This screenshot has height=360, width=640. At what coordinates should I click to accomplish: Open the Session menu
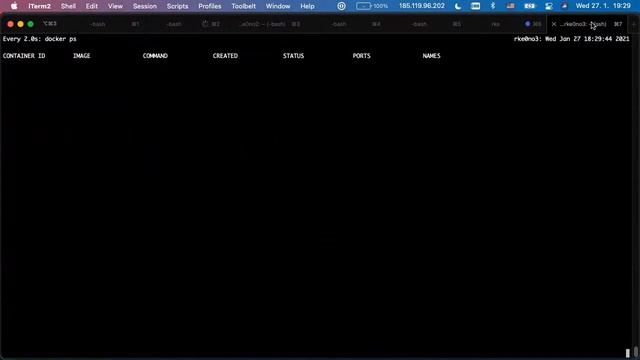click(144, 6)
